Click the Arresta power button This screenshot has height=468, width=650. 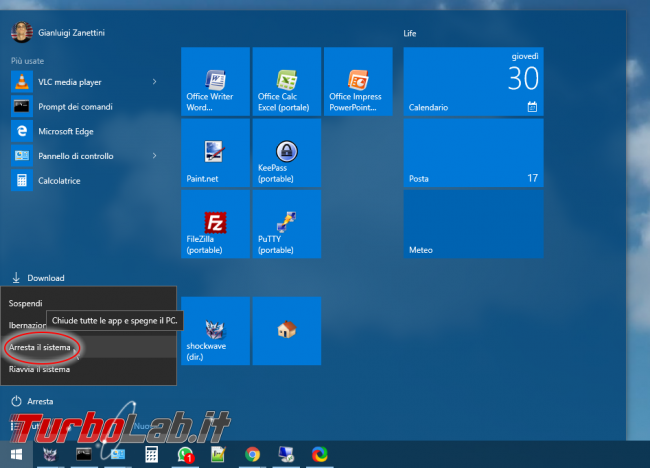pos(32,401)
